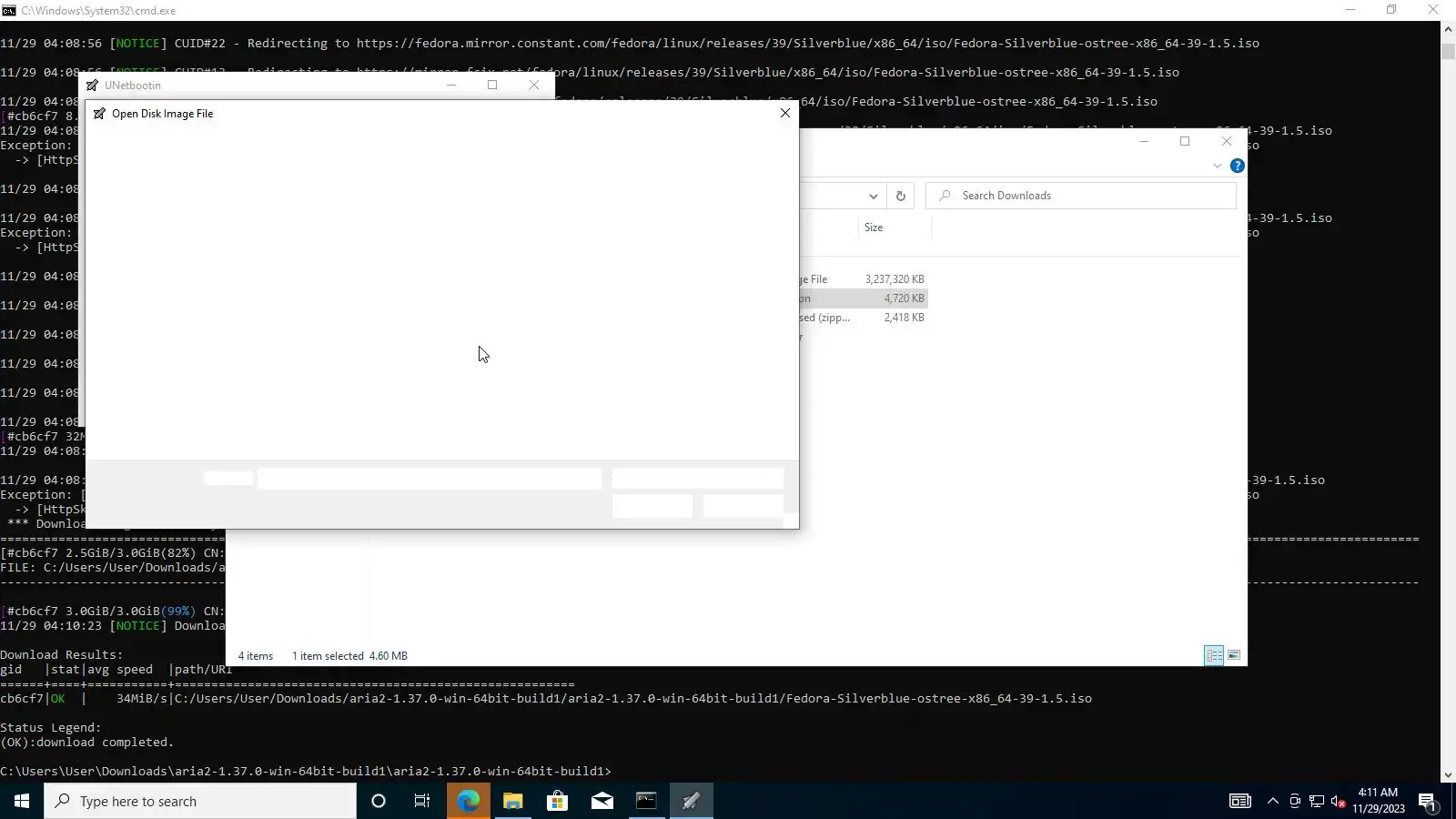Click the Type here to search box

200,801
